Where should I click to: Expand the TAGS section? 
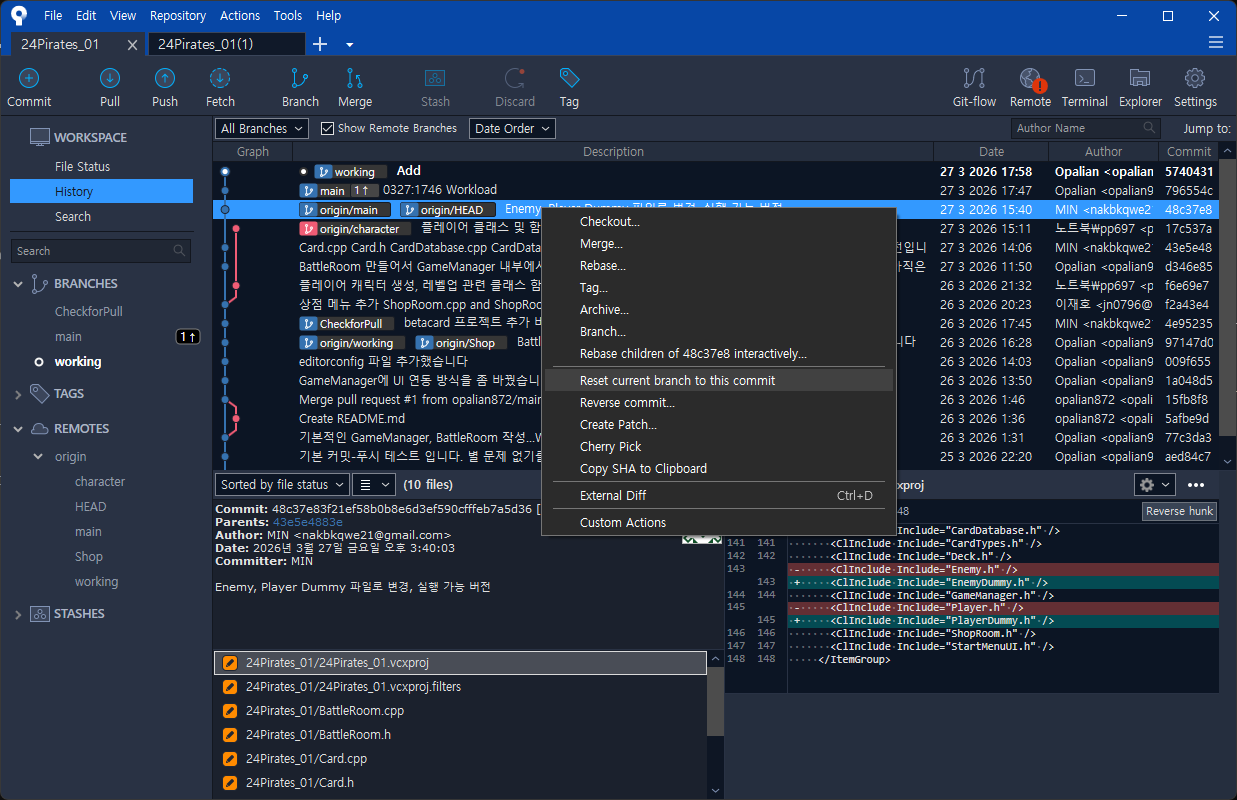[x=18, y=394]
